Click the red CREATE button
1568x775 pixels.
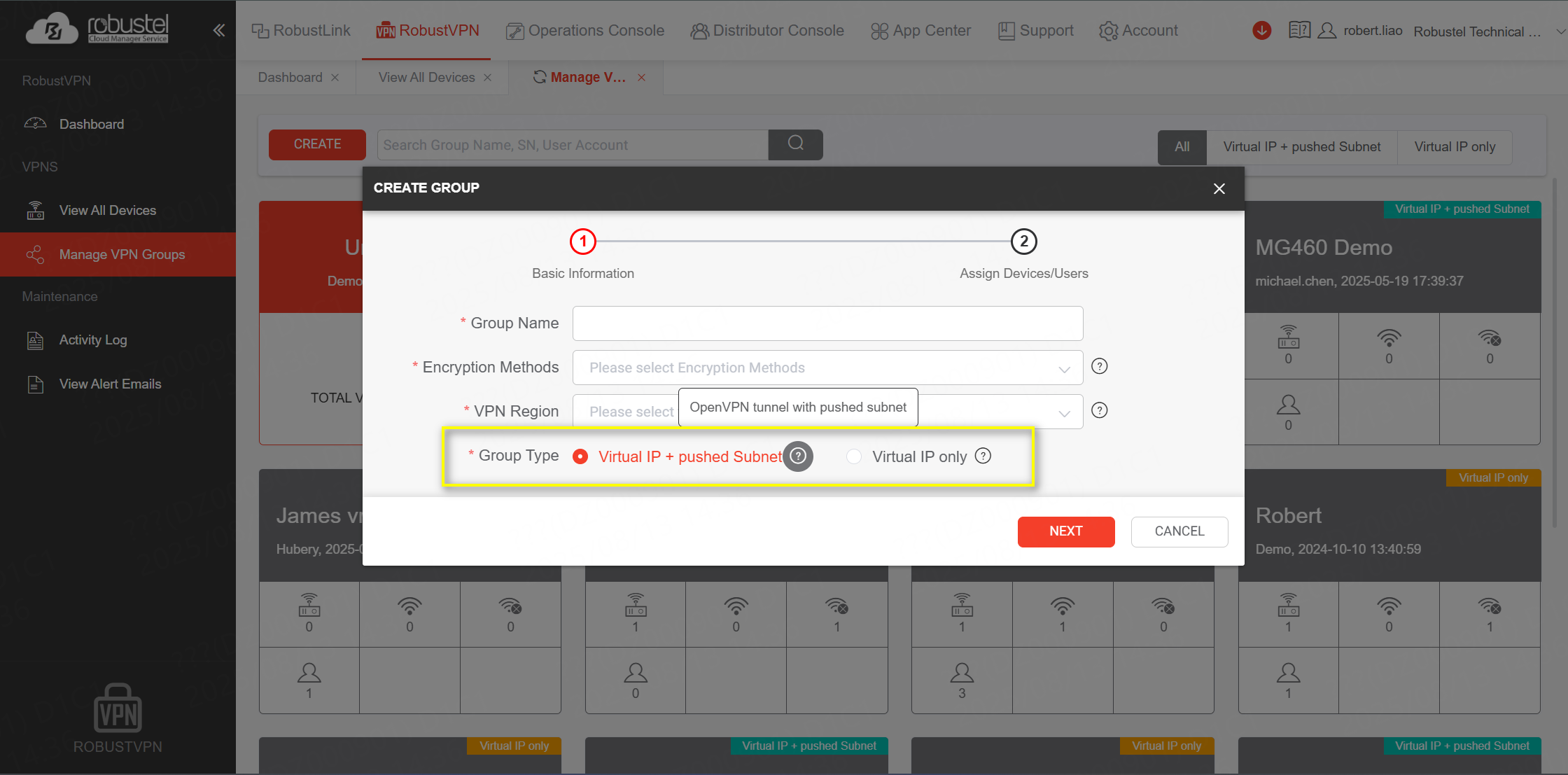[x=317, y=144]
